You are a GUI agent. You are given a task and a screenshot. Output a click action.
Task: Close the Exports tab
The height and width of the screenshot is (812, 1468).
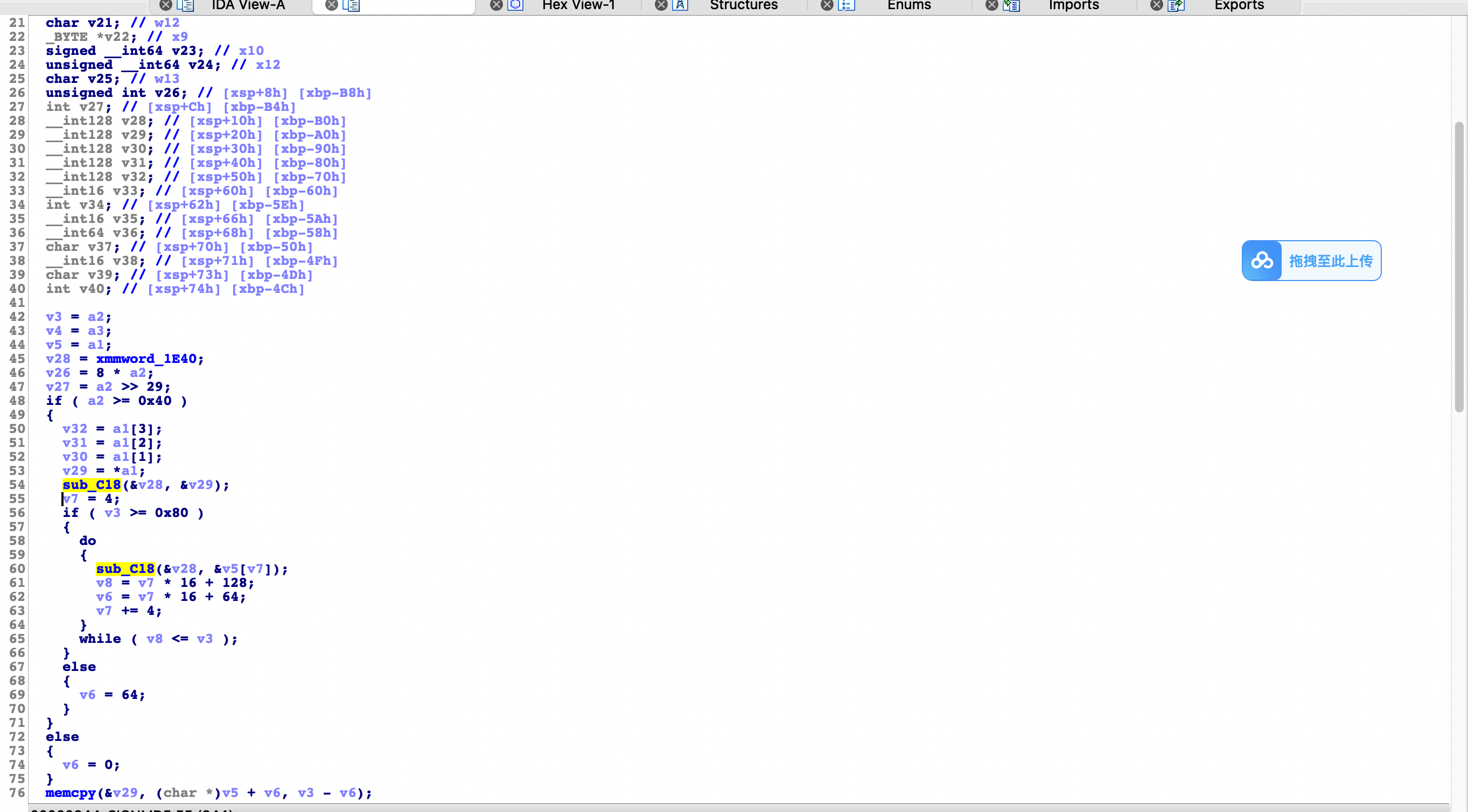(x=1156, y=5)
